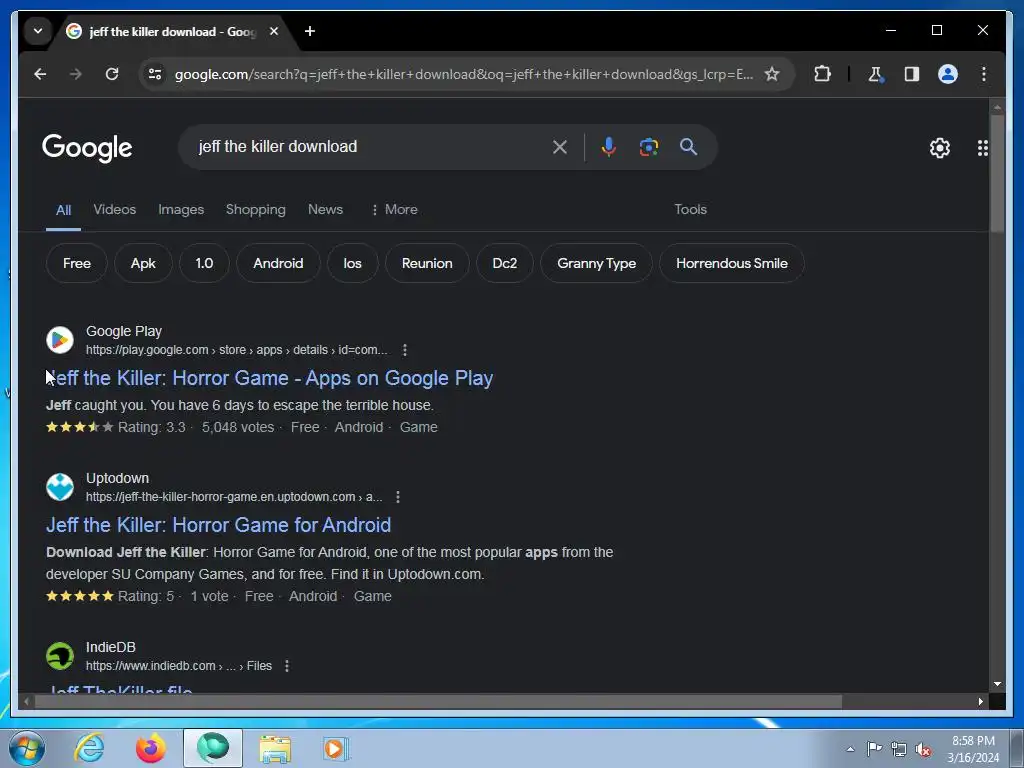Apply the Dc2 filter chip
The image size is (1024, 768).
(505, 263)
